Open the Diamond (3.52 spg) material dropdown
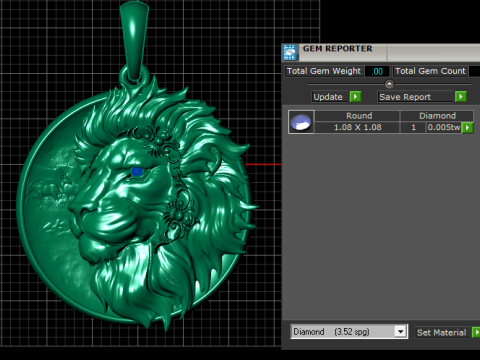The height and width of the screenshot is (360, 480). coord(349,332)
